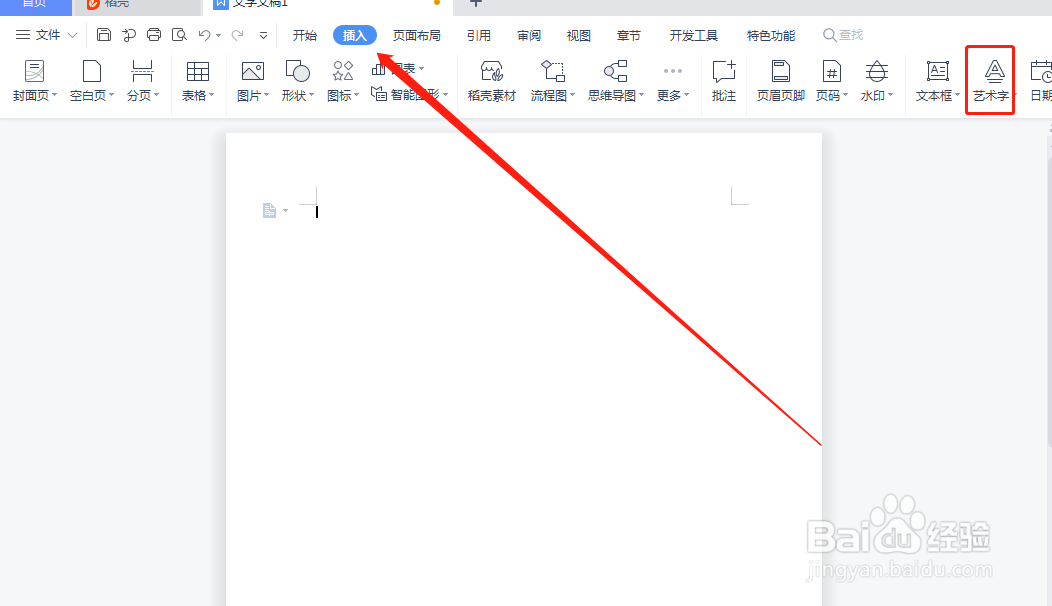Expand the undo history dropdown arrow
This screenshot has width=1052, height=606.
point(218,35)
